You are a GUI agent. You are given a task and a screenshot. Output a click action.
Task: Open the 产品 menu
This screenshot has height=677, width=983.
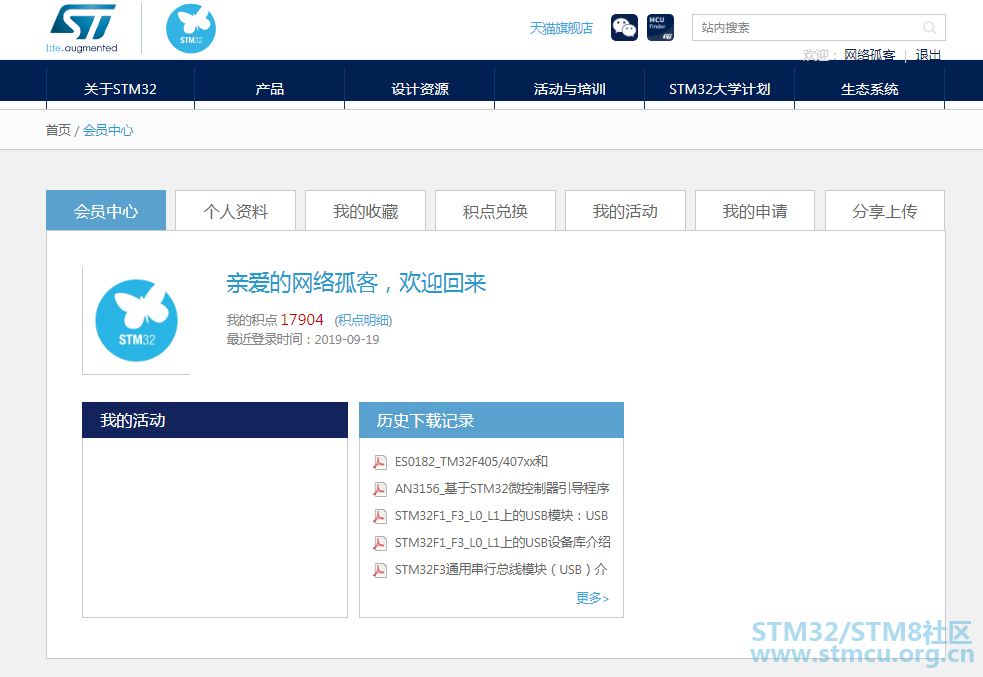tap(270, 89)
